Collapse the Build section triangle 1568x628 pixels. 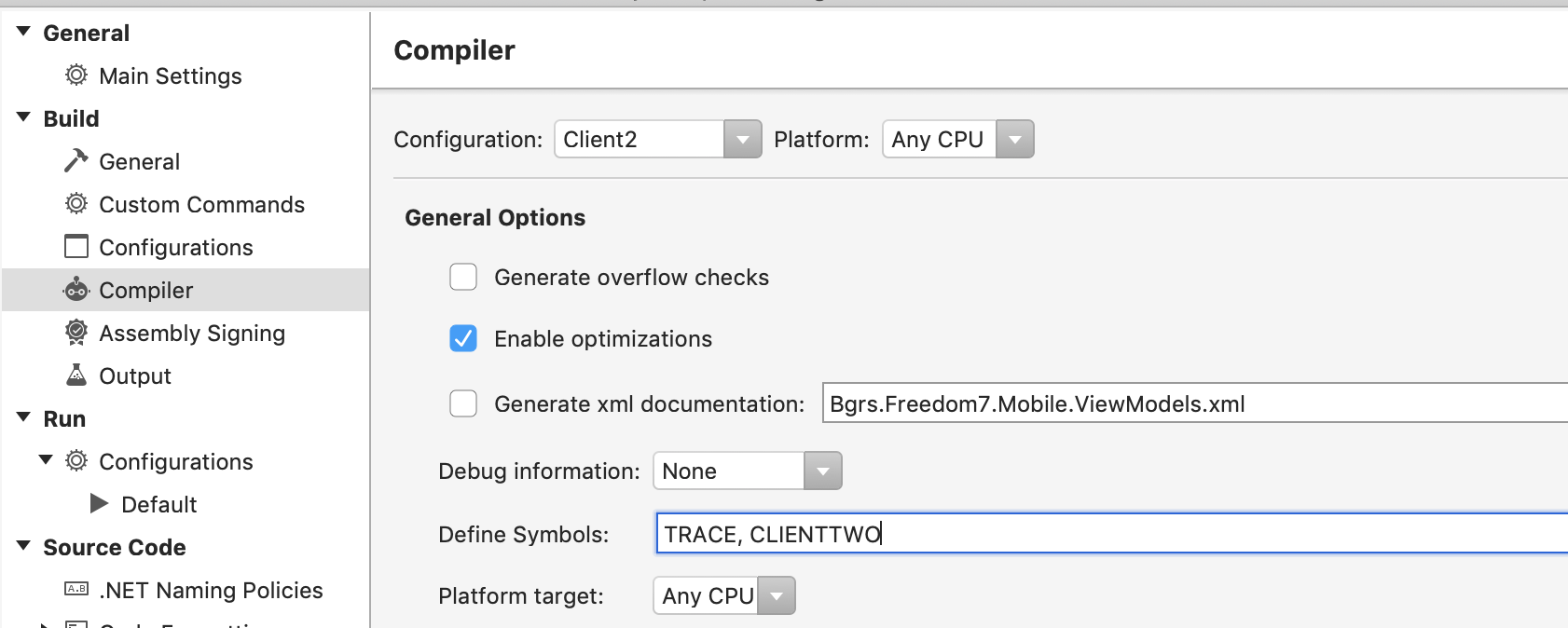click(24, 117)
